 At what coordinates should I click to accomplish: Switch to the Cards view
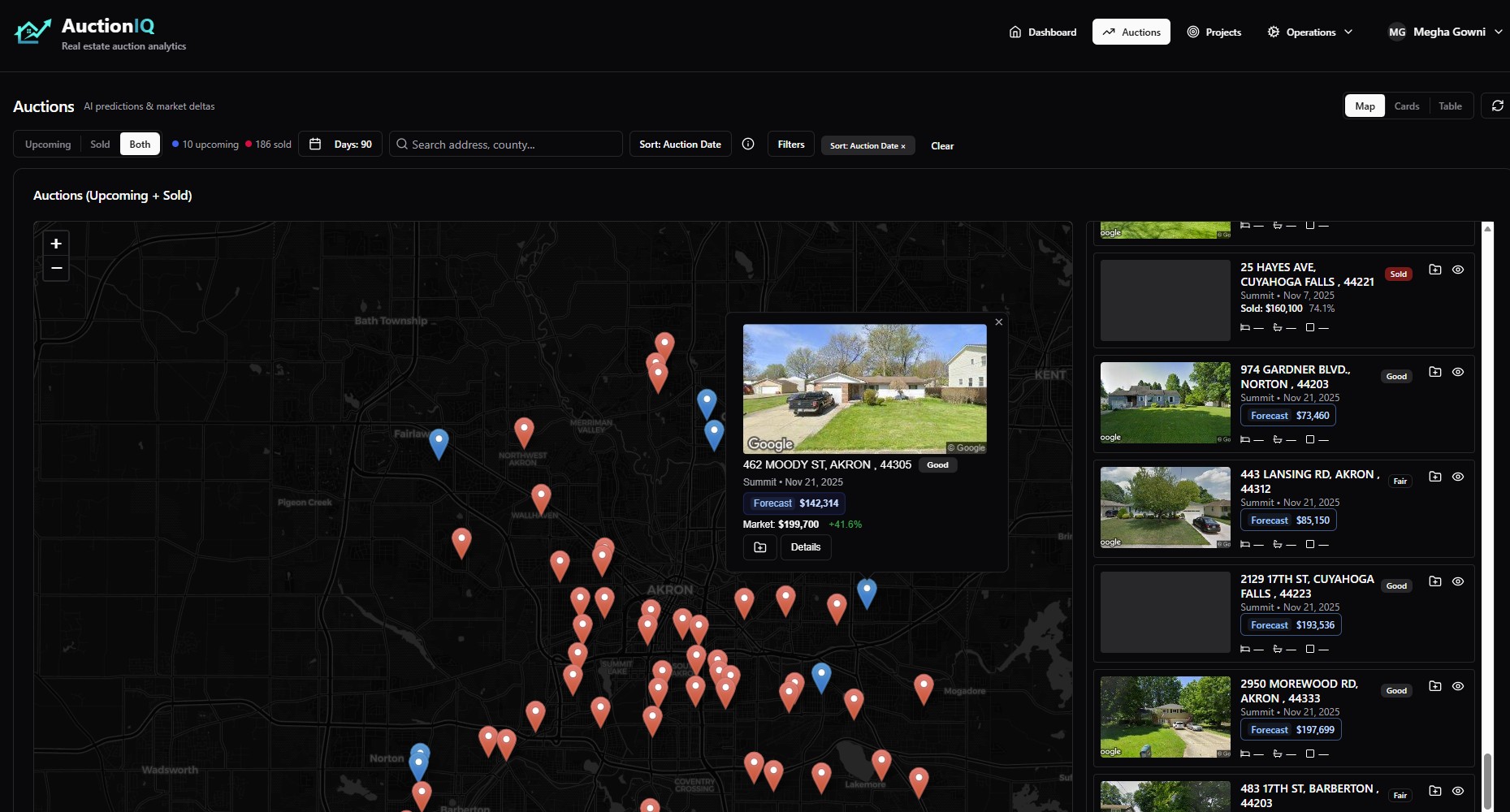1407,106
